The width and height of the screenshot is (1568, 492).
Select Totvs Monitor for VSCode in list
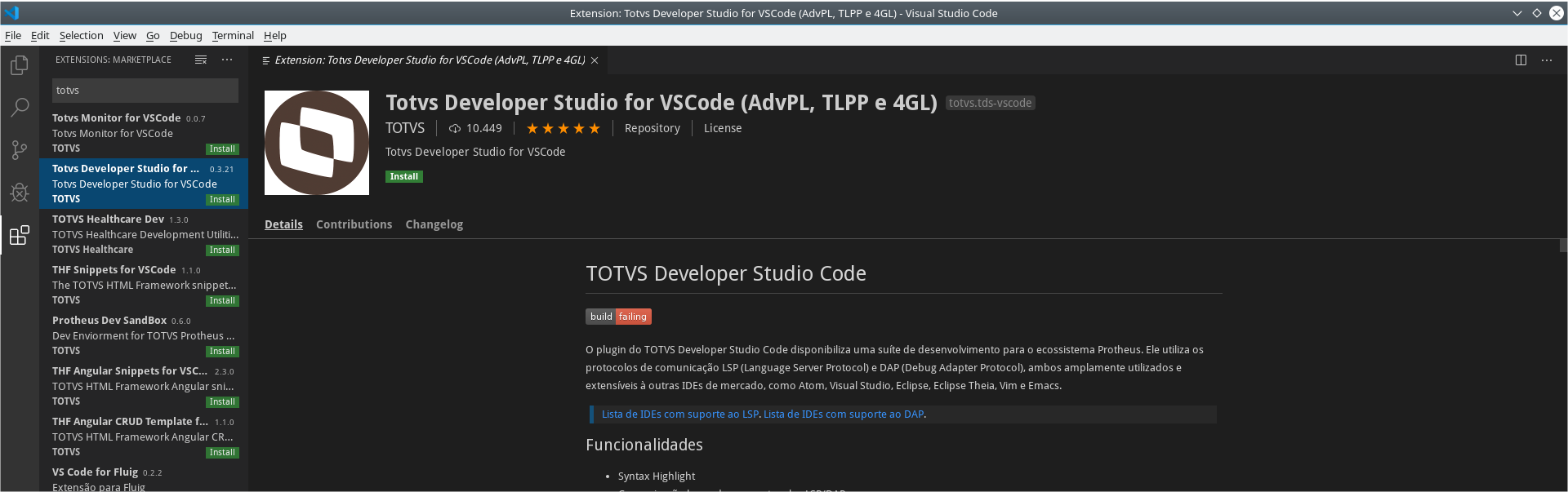click(x=144, y=133)
